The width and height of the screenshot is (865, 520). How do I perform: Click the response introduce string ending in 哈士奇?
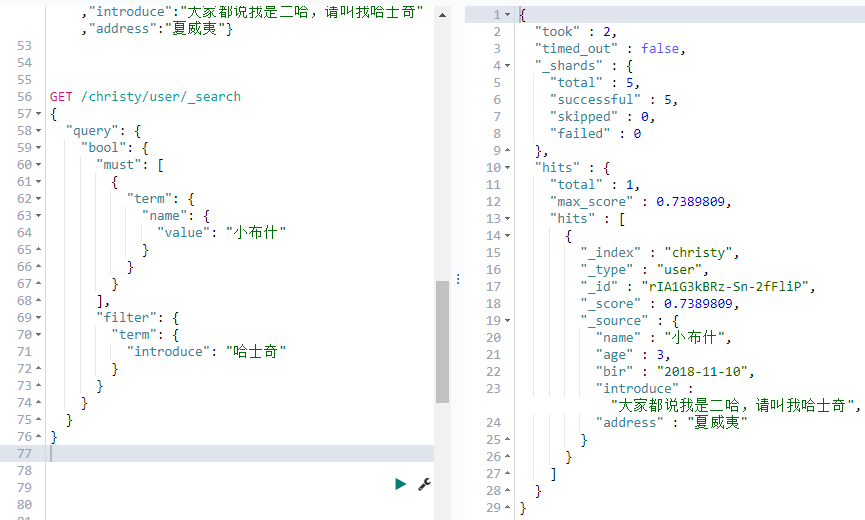point(733,405)
